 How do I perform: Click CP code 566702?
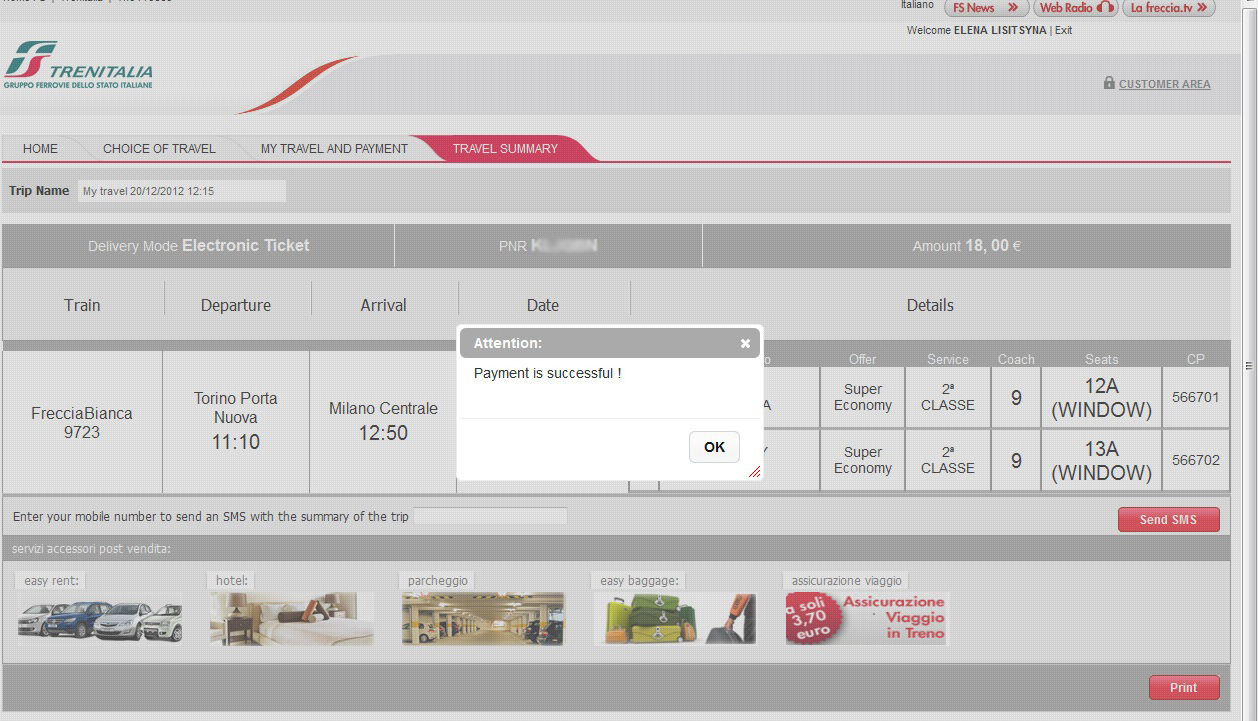(x=1196, y=460)
